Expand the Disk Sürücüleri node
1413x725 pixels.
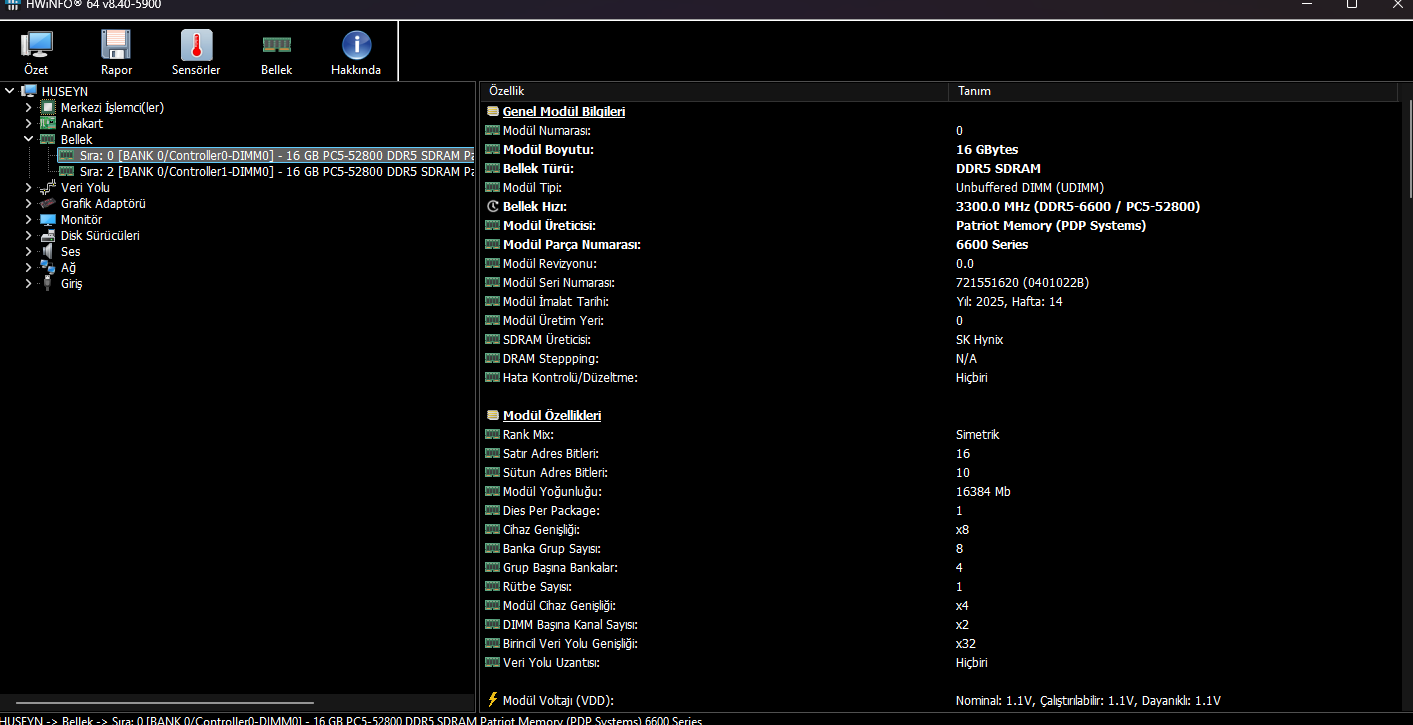tap(28, 235)
